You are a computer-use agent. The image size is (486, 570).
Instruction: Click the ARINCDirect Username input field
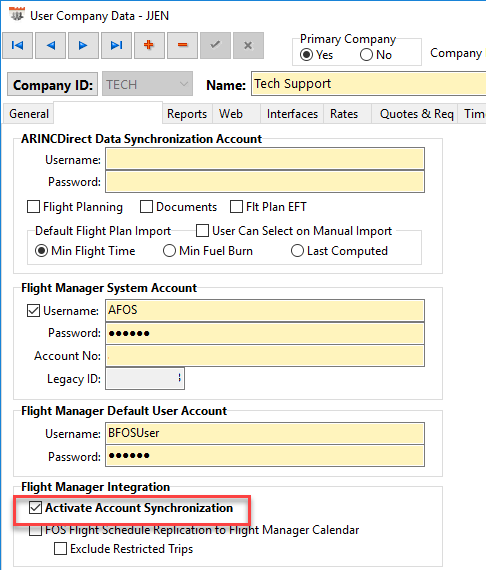coord(265,159)
